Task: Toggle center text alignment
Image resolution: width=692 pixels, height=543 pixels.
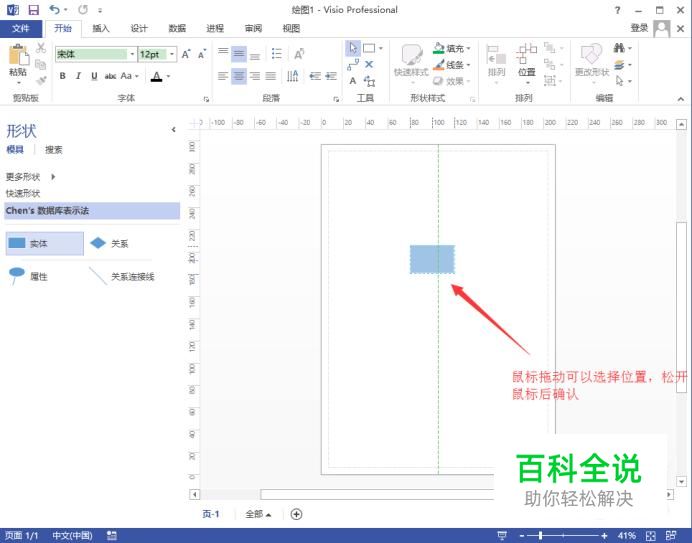Action: (239, 76)
